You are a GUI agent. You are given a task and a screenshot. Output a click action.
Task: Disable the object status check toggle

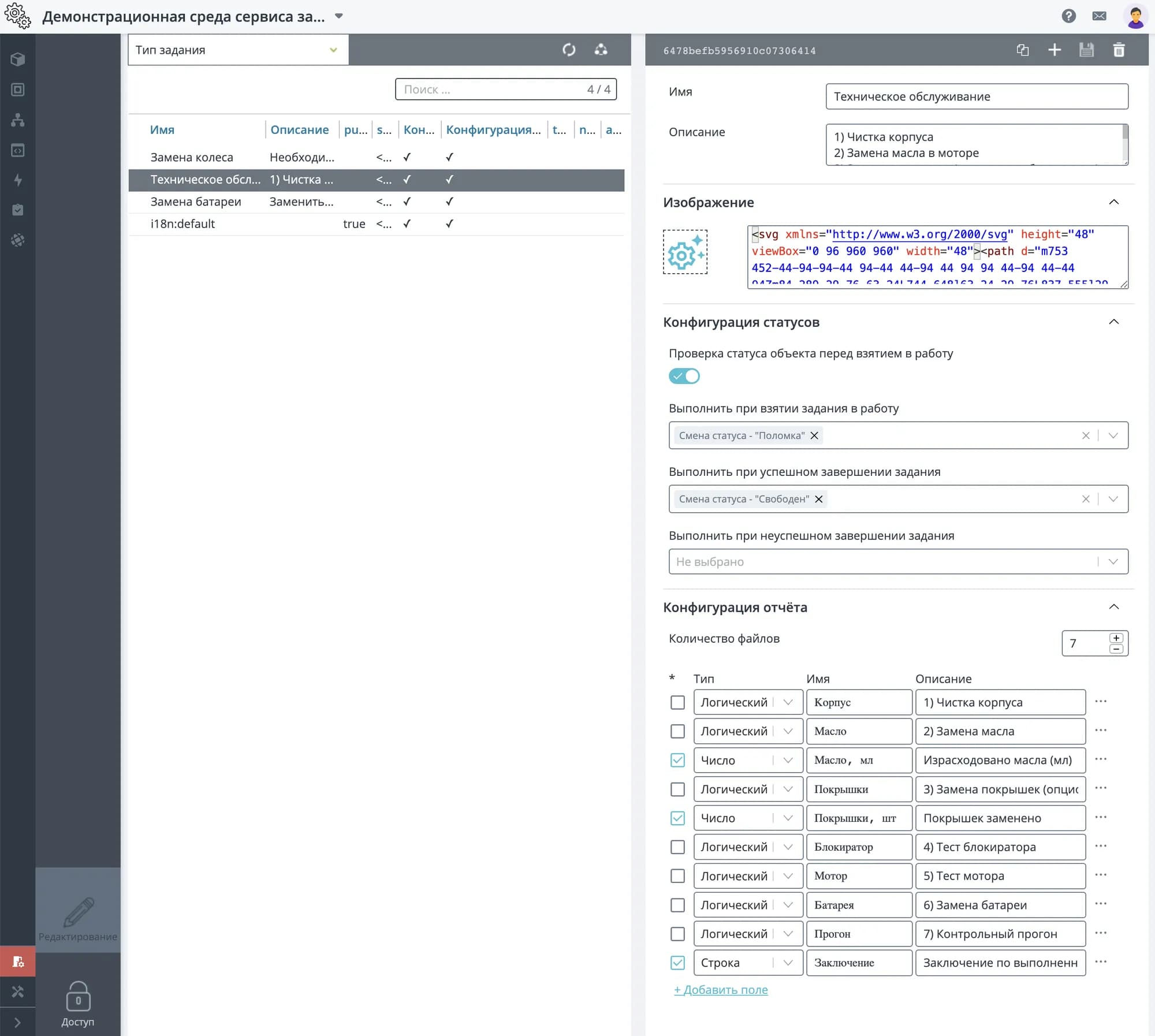tap(684, 376)
